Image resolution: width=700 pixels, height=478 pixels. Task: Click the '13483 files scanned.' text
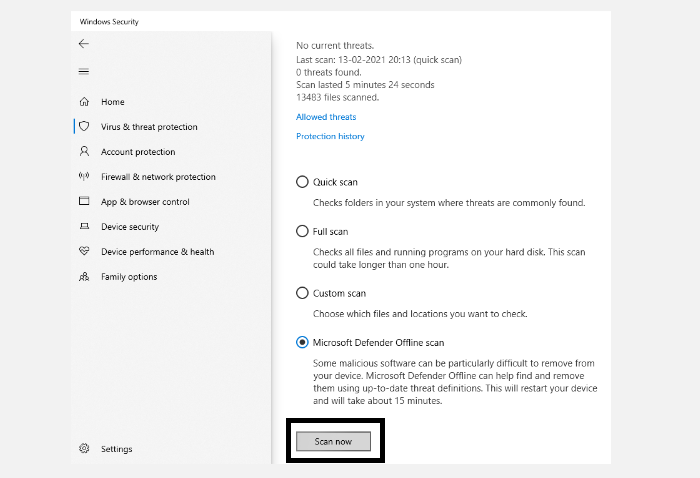pos(338,97)
